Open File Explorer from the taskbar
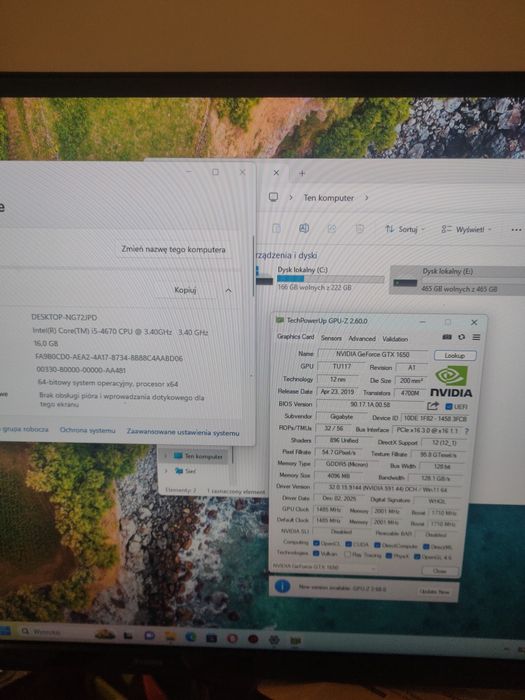The image size is (525, 700). 170,636
